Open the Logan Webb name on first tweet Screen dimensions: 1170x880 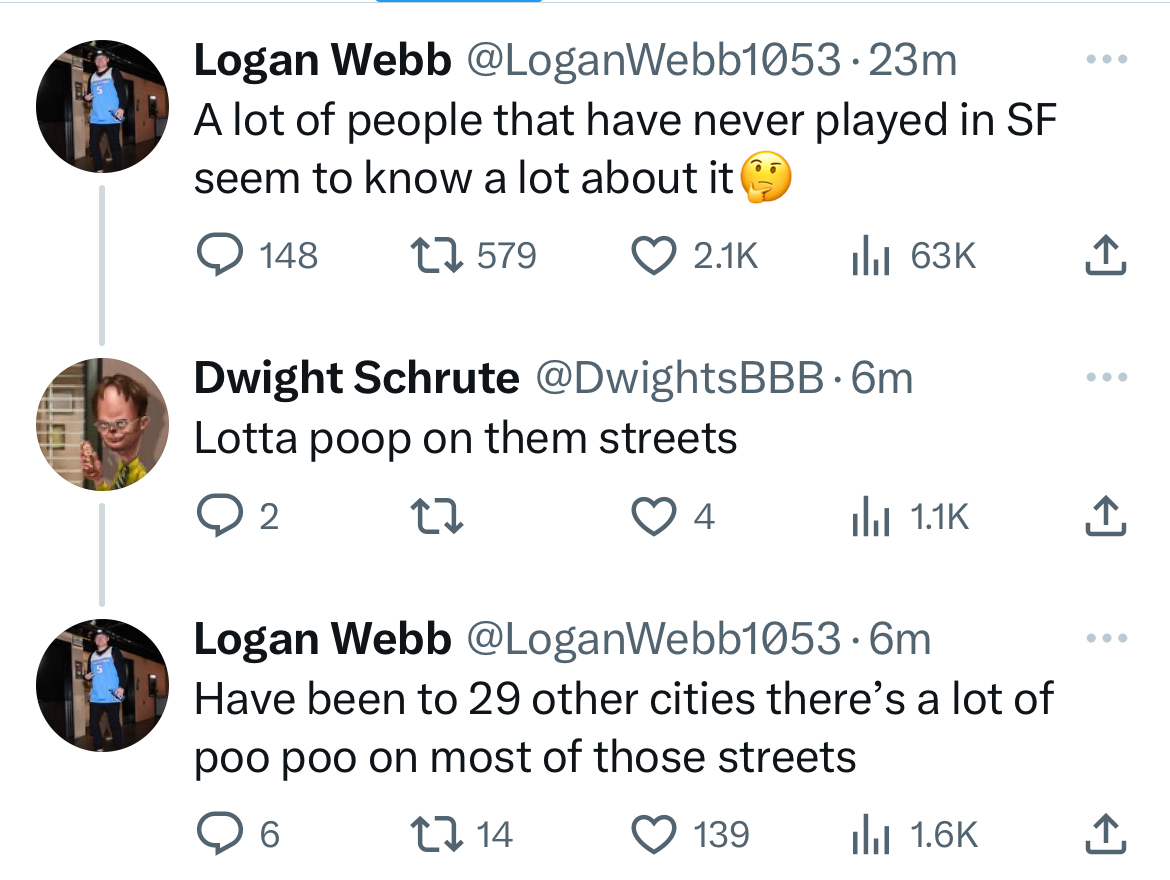(322, 61)
